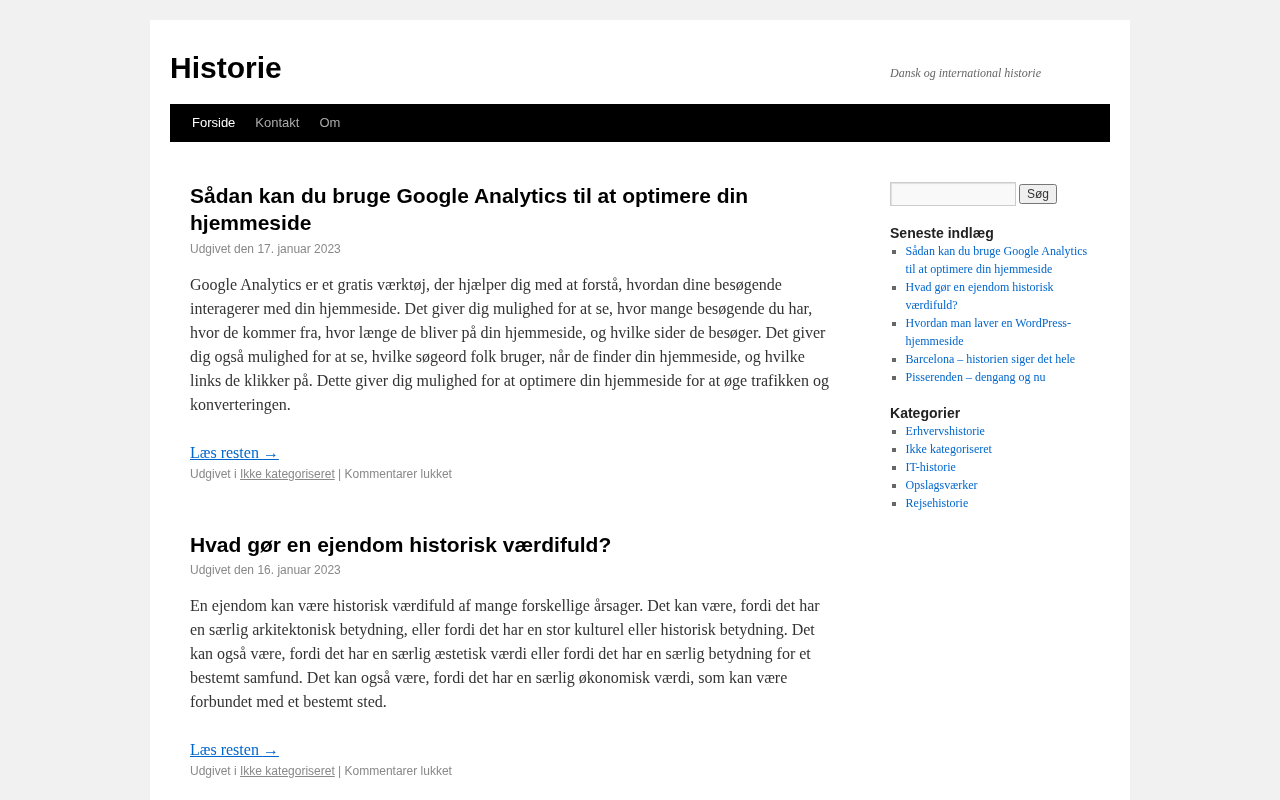Image resolution: width=1280 pixels, height=800 pixels.
Task: Open Barcelona – historien siger det hele
Action: 990,359
